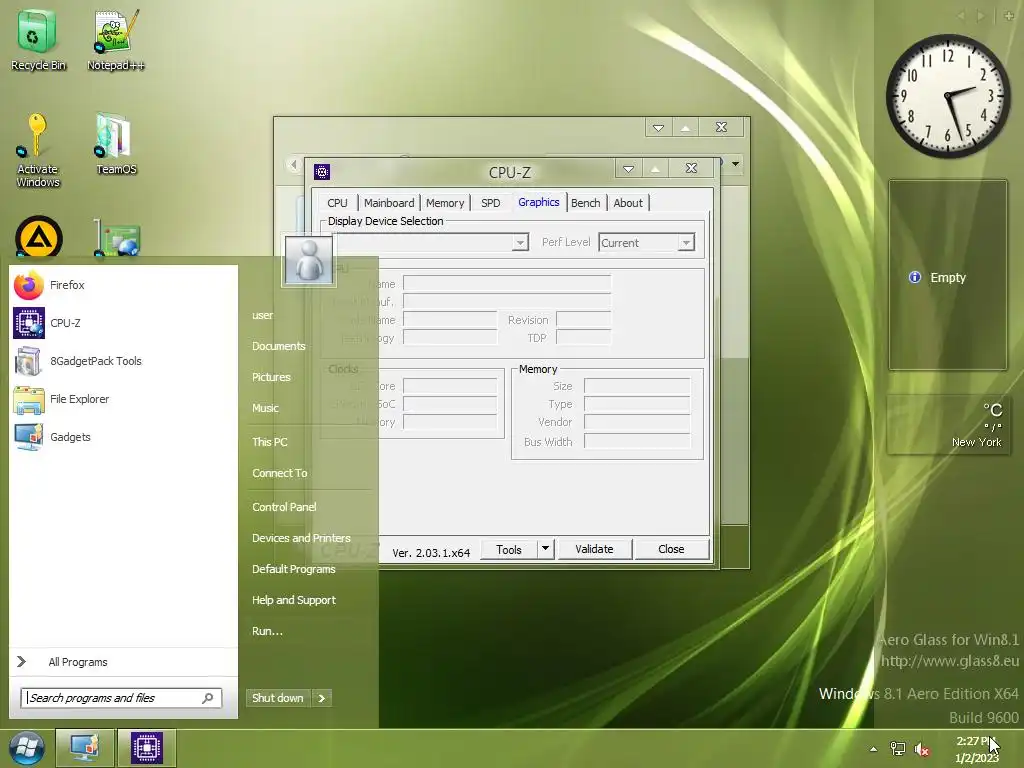This screenshot has height=768, width=1024.
Task: Click the Close button in CPU-Z
Action: pos(671,549)
